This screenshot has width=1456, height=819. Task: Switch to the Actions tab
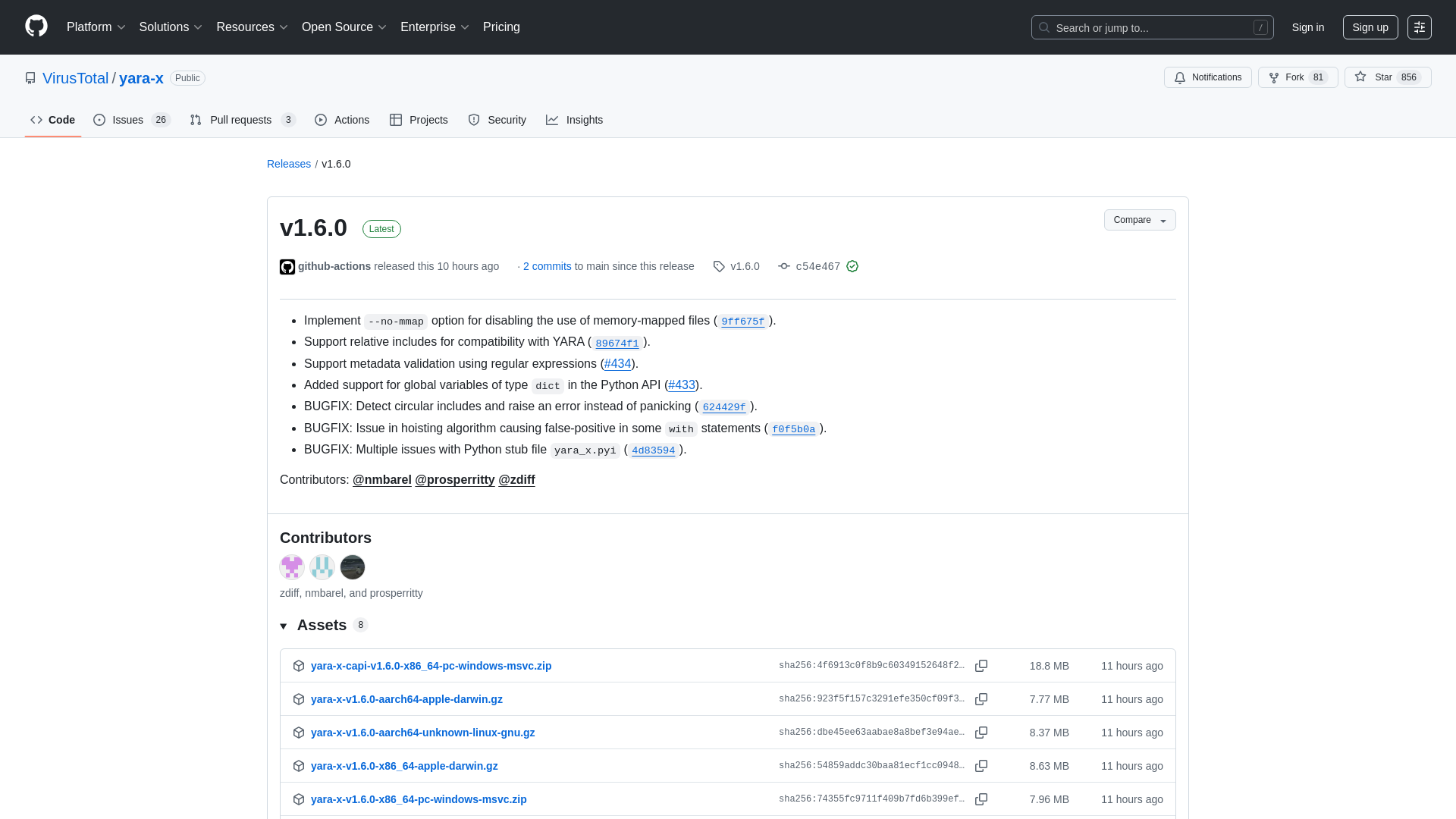pyautogui.click(x=342, y=120)
